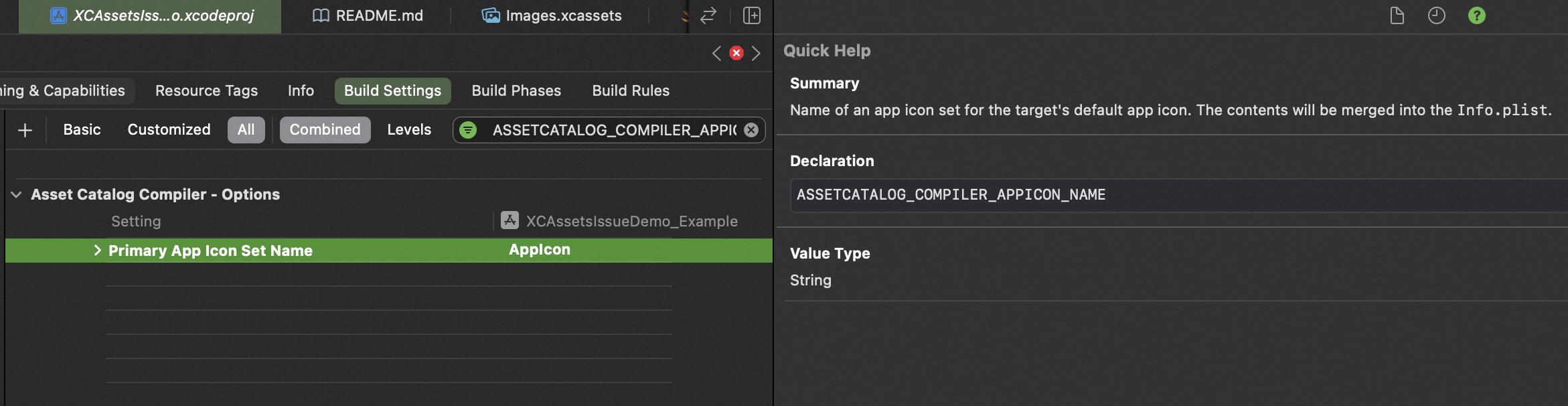The height and width of the screenshot is (406, 1568).
Task: Clear the build settings search filter
Action: point(751,130)
